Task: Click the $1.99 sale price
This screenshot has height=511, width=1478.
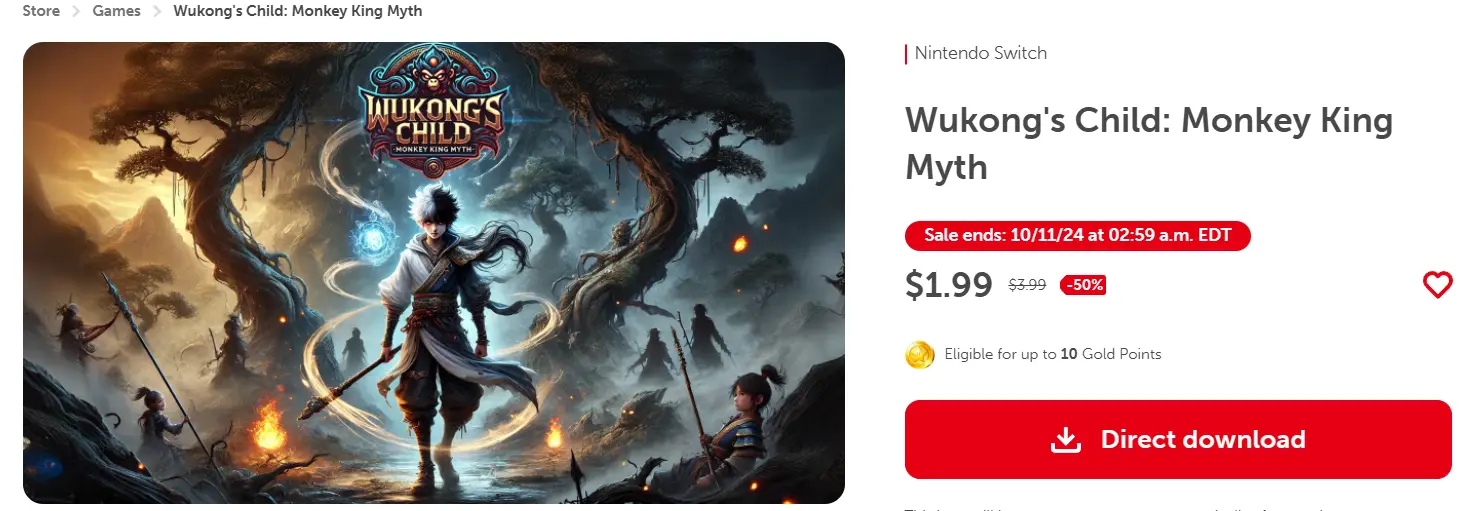Action: [x=949, y=285]
